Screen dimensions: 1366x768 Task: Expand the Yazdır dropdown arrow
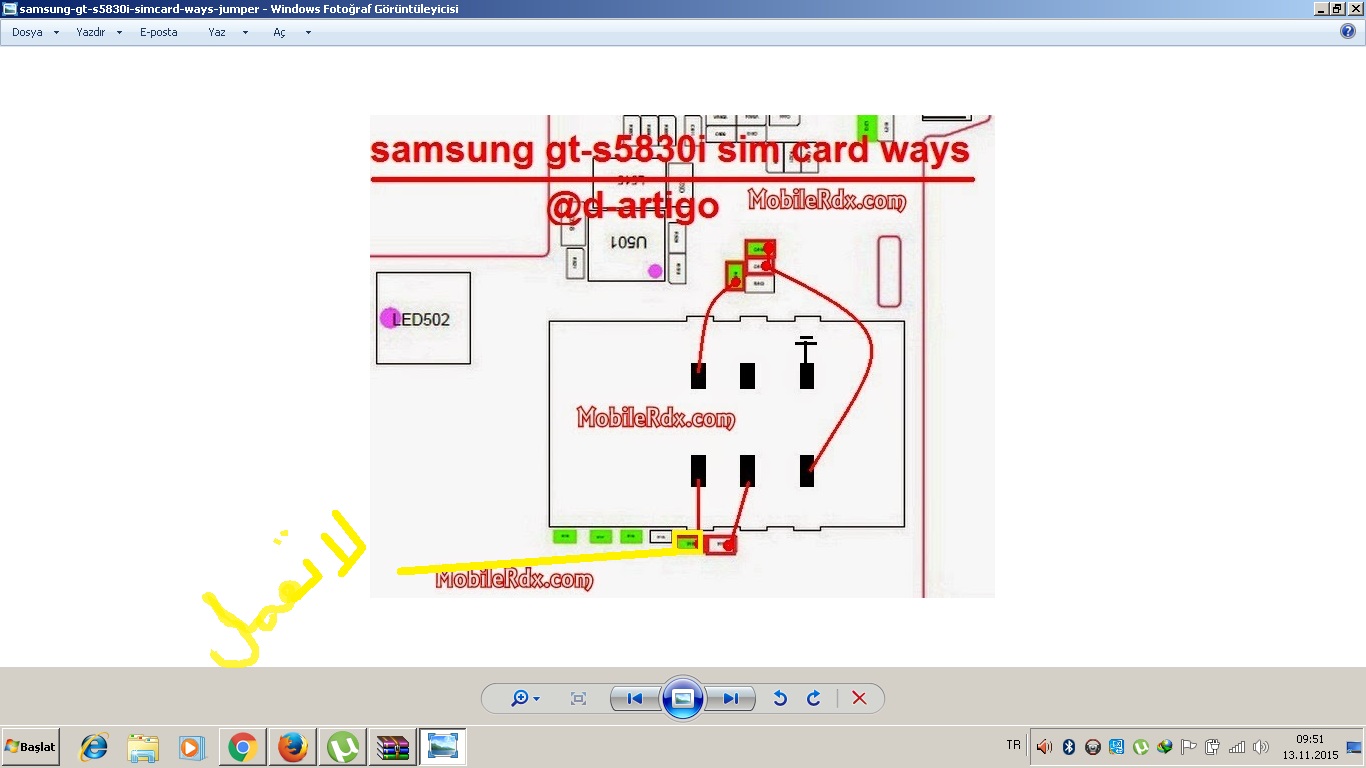click(119, 33)
